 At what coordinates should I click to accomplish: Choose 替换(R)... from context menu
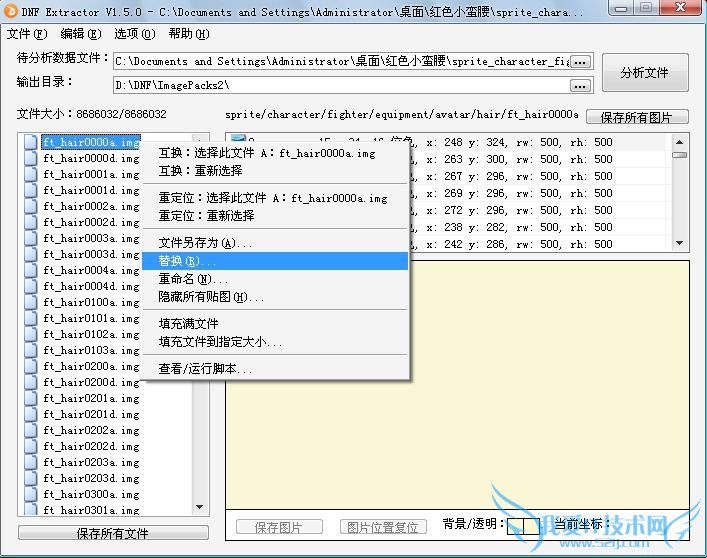pyautogui.click(x=275, y=261)
